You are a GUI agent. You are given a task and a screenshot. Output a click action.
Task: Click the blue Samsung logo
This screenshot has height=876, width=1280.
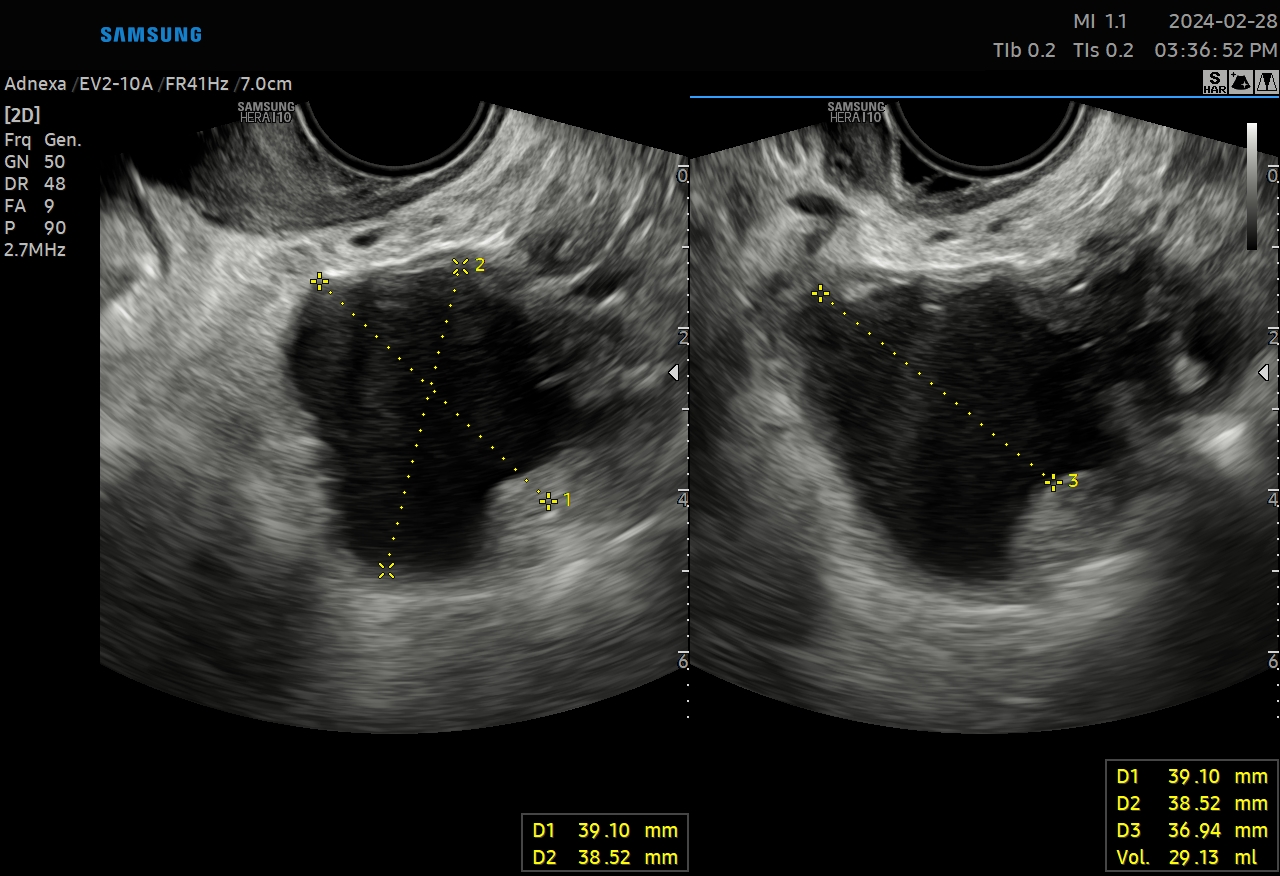pos(151,35)
